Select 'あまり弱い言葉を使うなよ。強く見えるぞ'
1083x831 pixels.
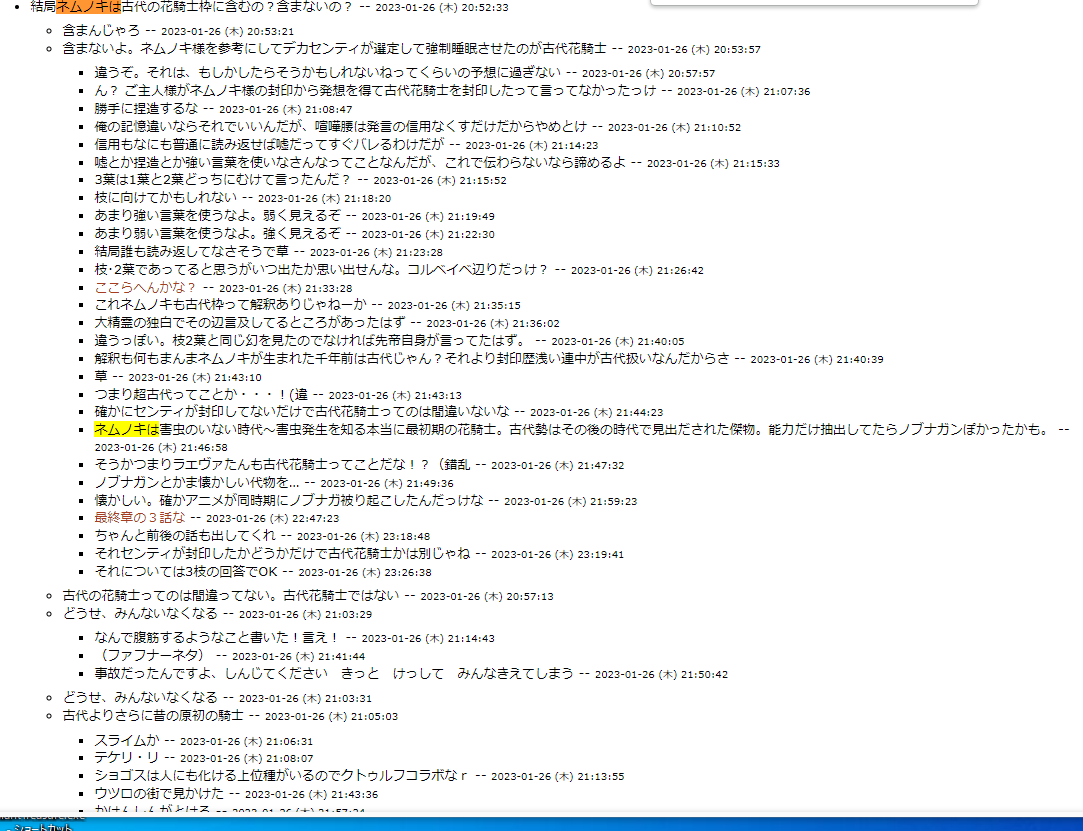click(218, 233)
